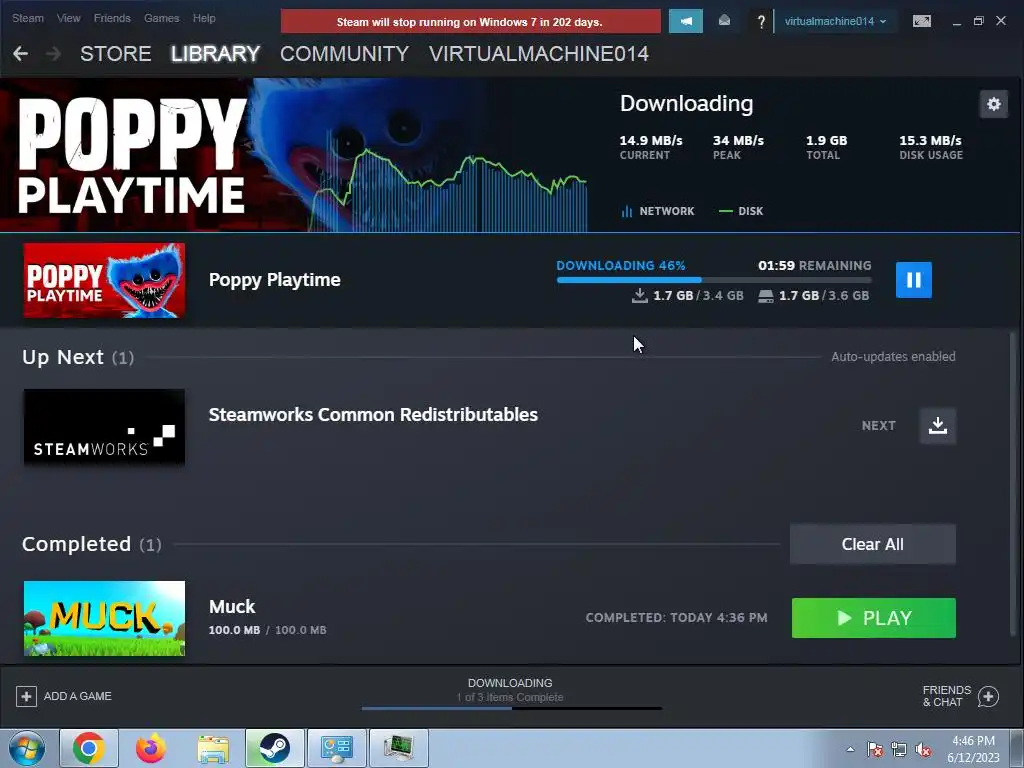Screen dimensions: 1024x768
Task: Click the downloads list vertical scrollbar
Action: [1013, 483]
